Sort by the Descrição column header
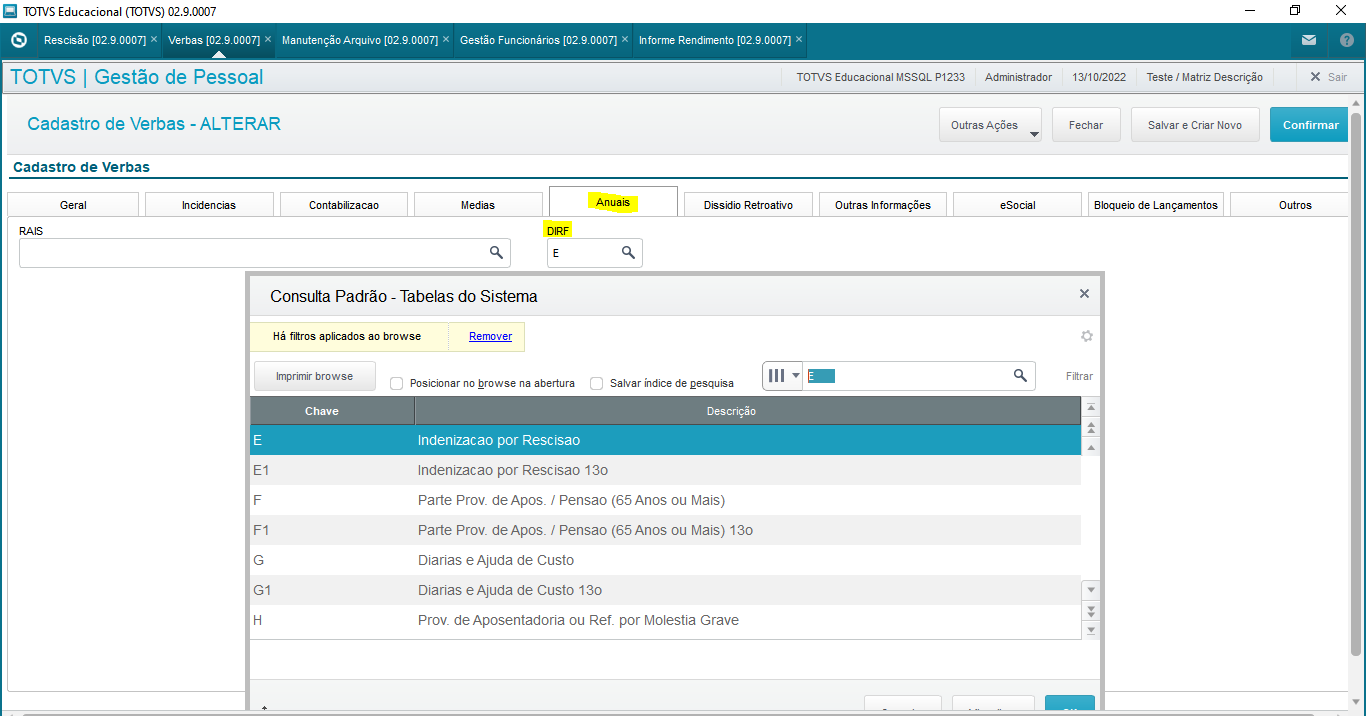This screenshot has height=716, width=1366. coord(747,411)
